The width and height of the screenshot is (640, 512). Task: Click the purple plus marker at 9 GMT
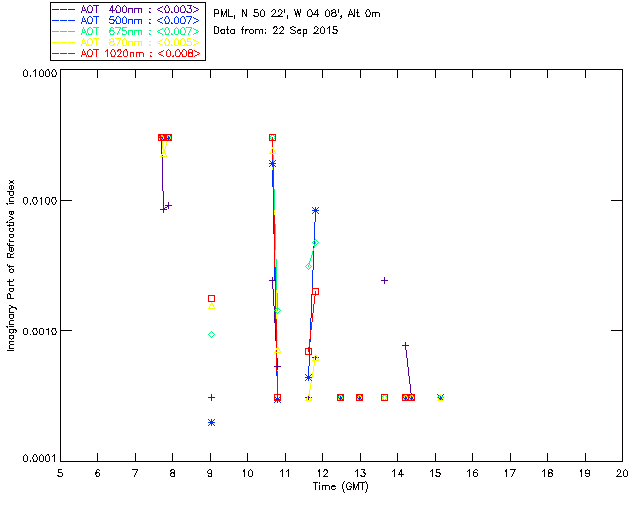coord(211,398)
